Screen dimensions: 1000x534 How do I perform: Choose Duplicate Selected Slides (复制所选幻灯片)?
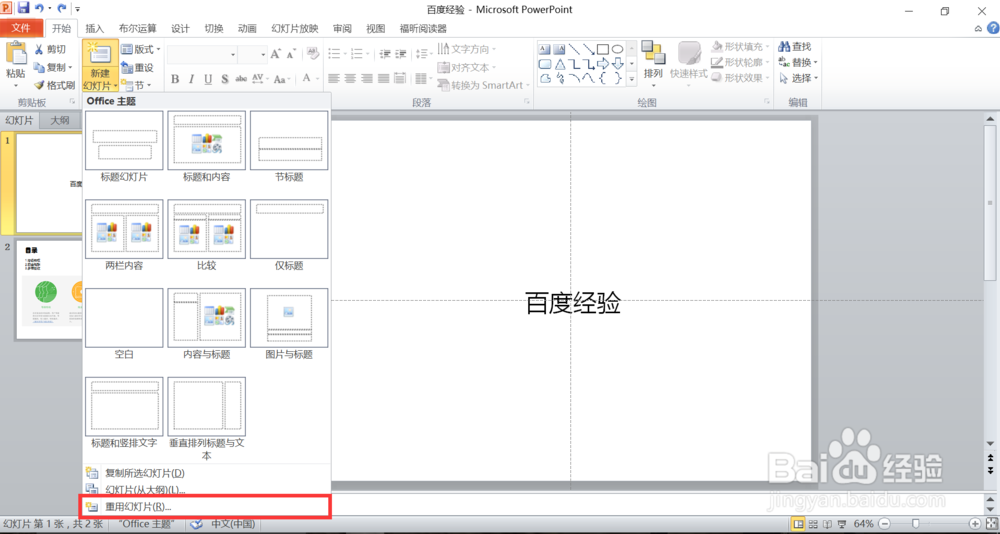pos(207,473)
